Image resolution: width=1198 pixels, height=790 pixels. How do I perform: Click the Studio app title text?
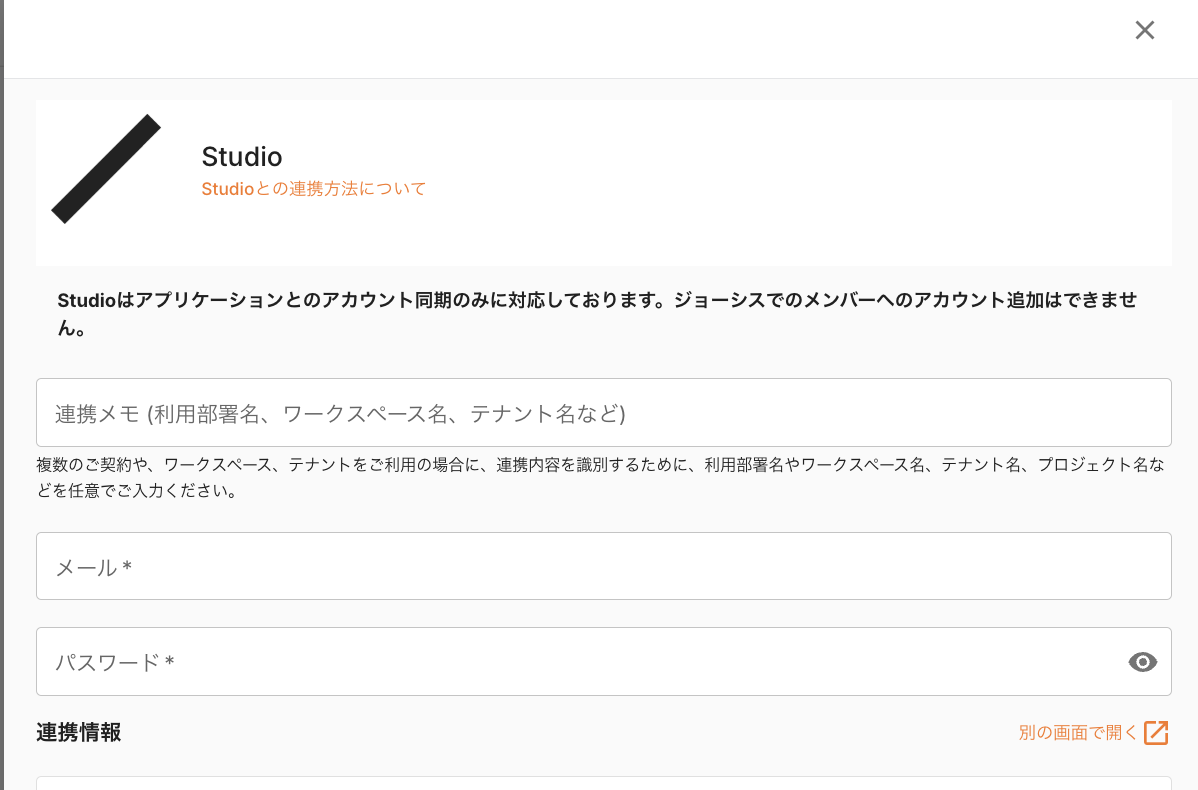pyautogui.click(x=242, y=157)
